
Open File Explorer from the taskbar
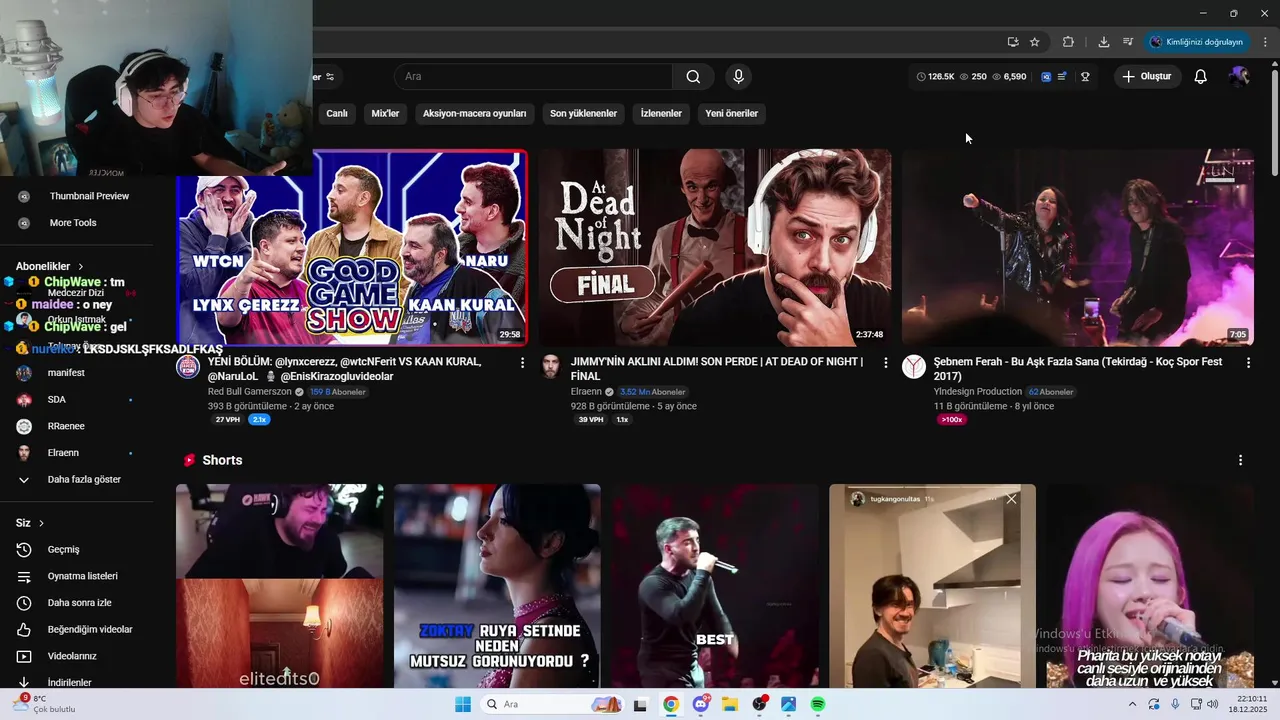(730, 704)
